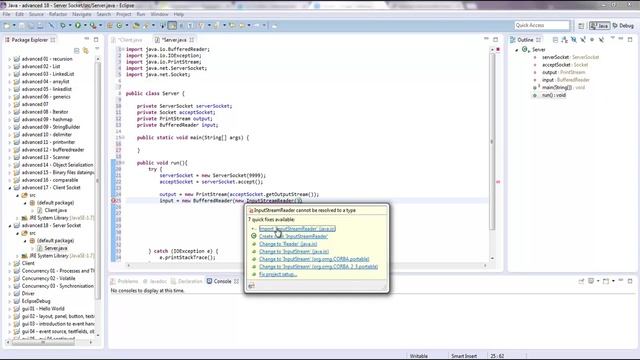Screen dimensions: 640x360
Task: Switch to the Client.java editor tab
Action: point(130,40)
